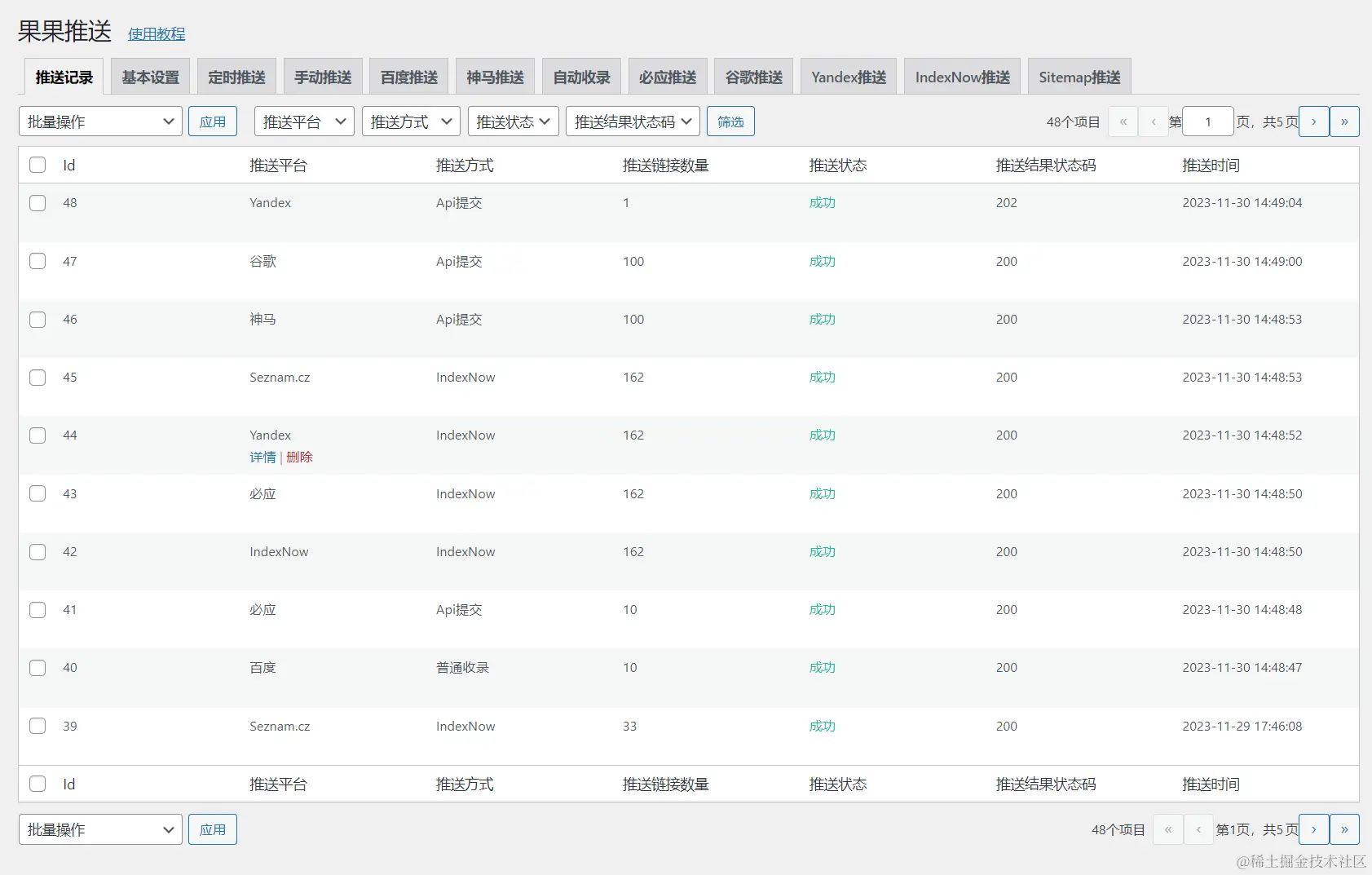Check the row with Id 44
1372x875 pixels.
[37, 435]
